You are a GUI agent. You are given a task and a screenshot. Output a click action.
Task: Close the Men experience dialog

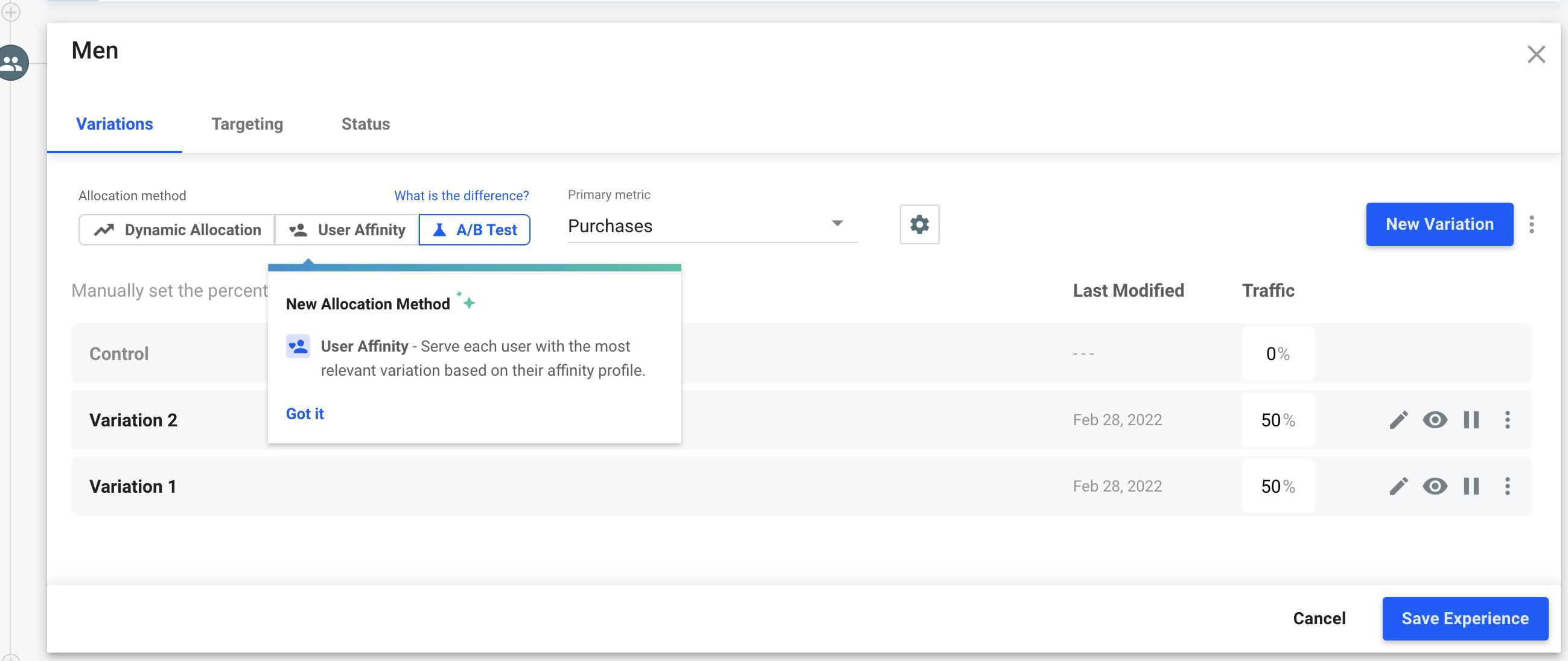1536,54
